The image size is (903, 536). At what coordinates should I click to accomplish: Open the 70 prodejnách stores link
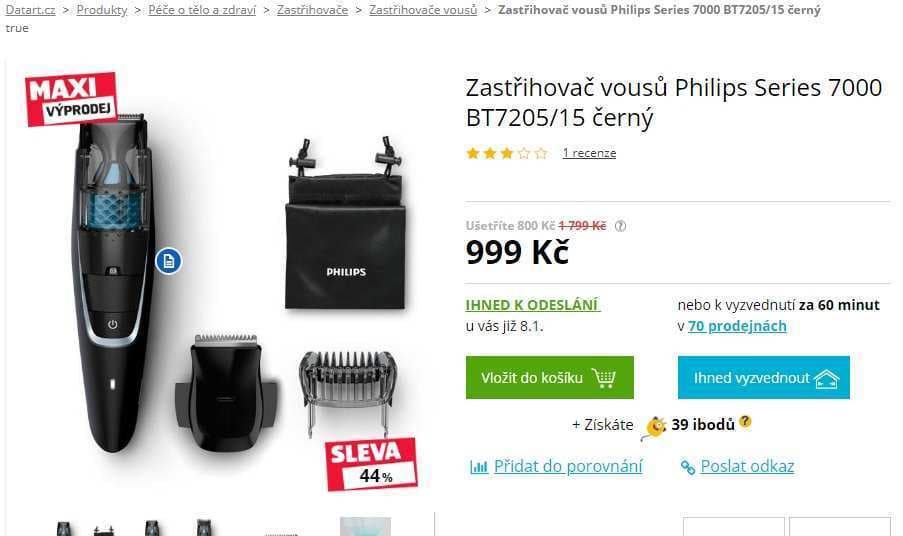(737, 326)
